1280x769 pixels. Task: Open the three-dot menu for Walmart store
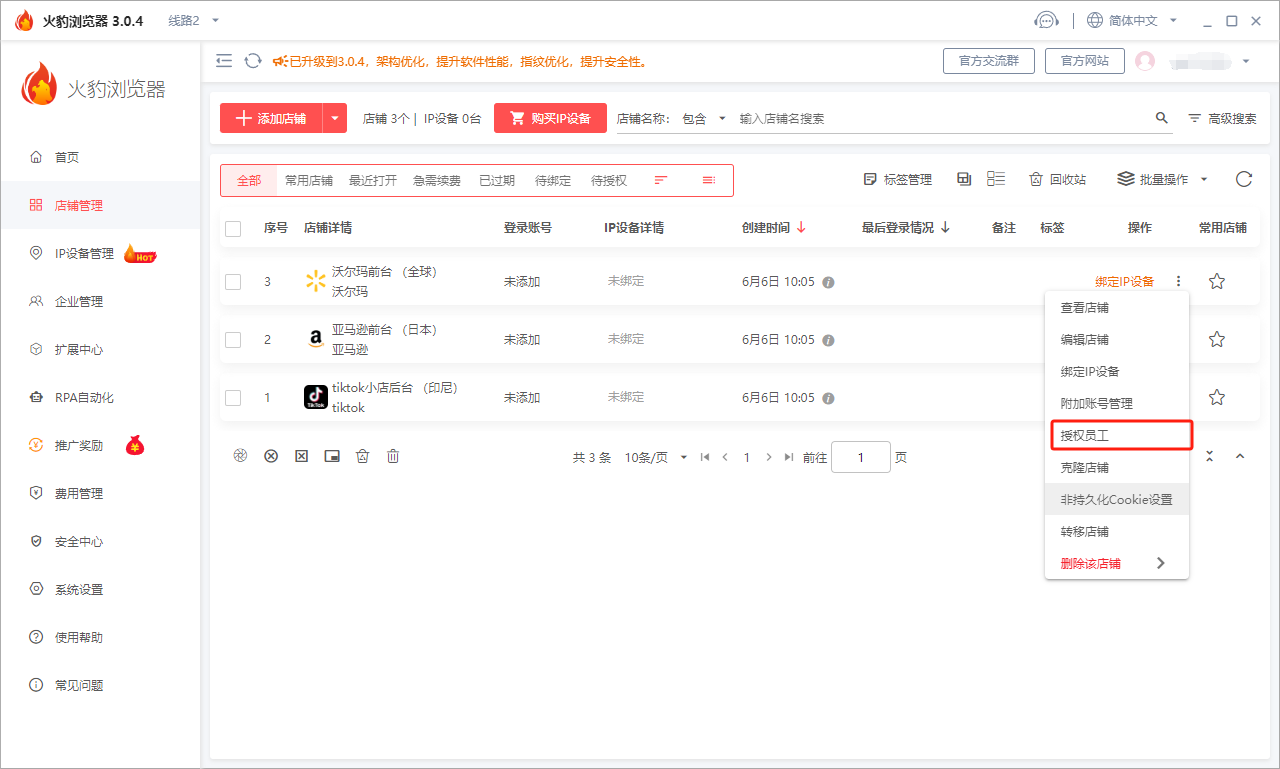coord(1179,282)
